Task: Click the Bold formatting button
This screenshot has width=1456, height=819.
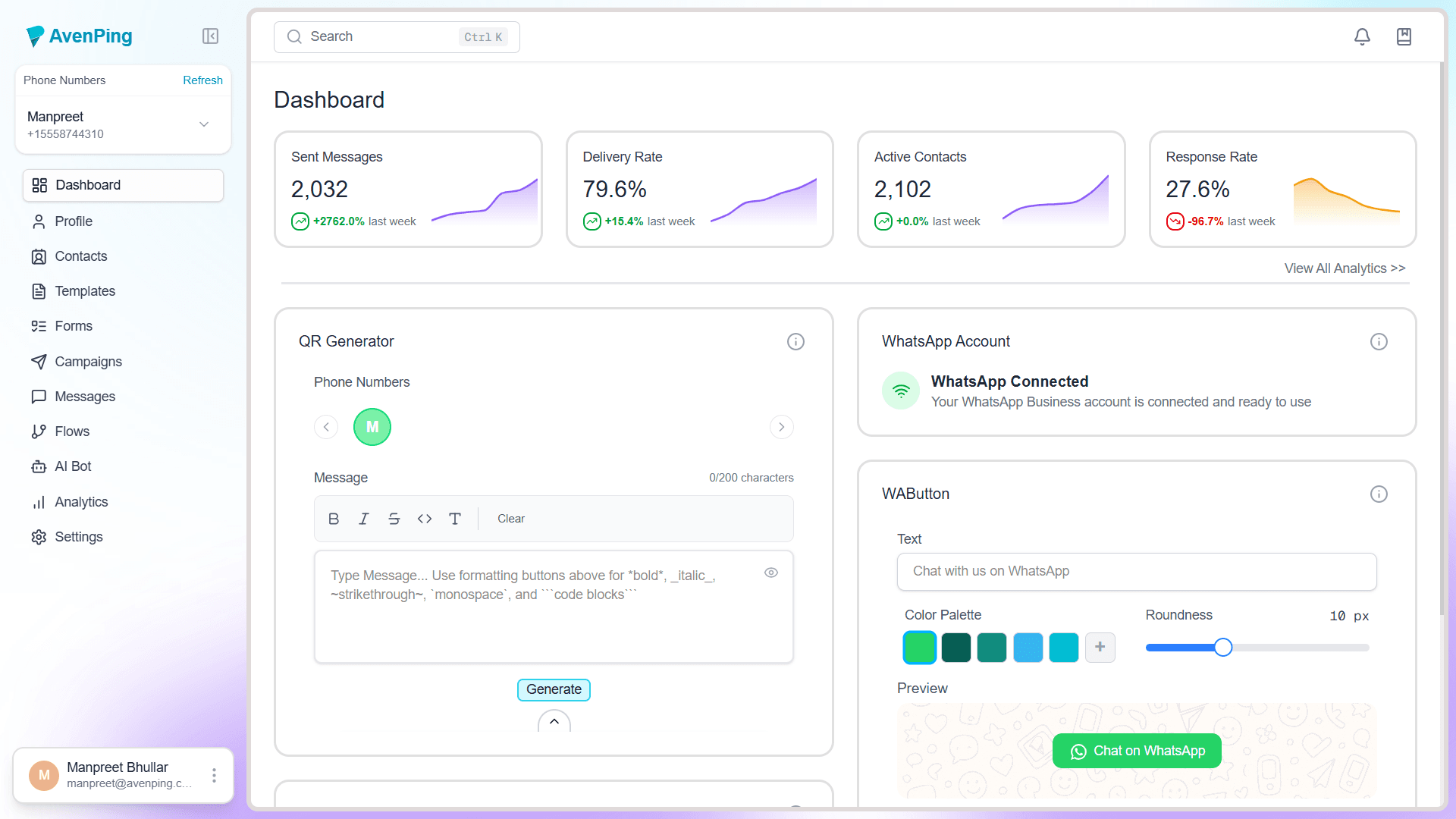Action: (334, 519)
